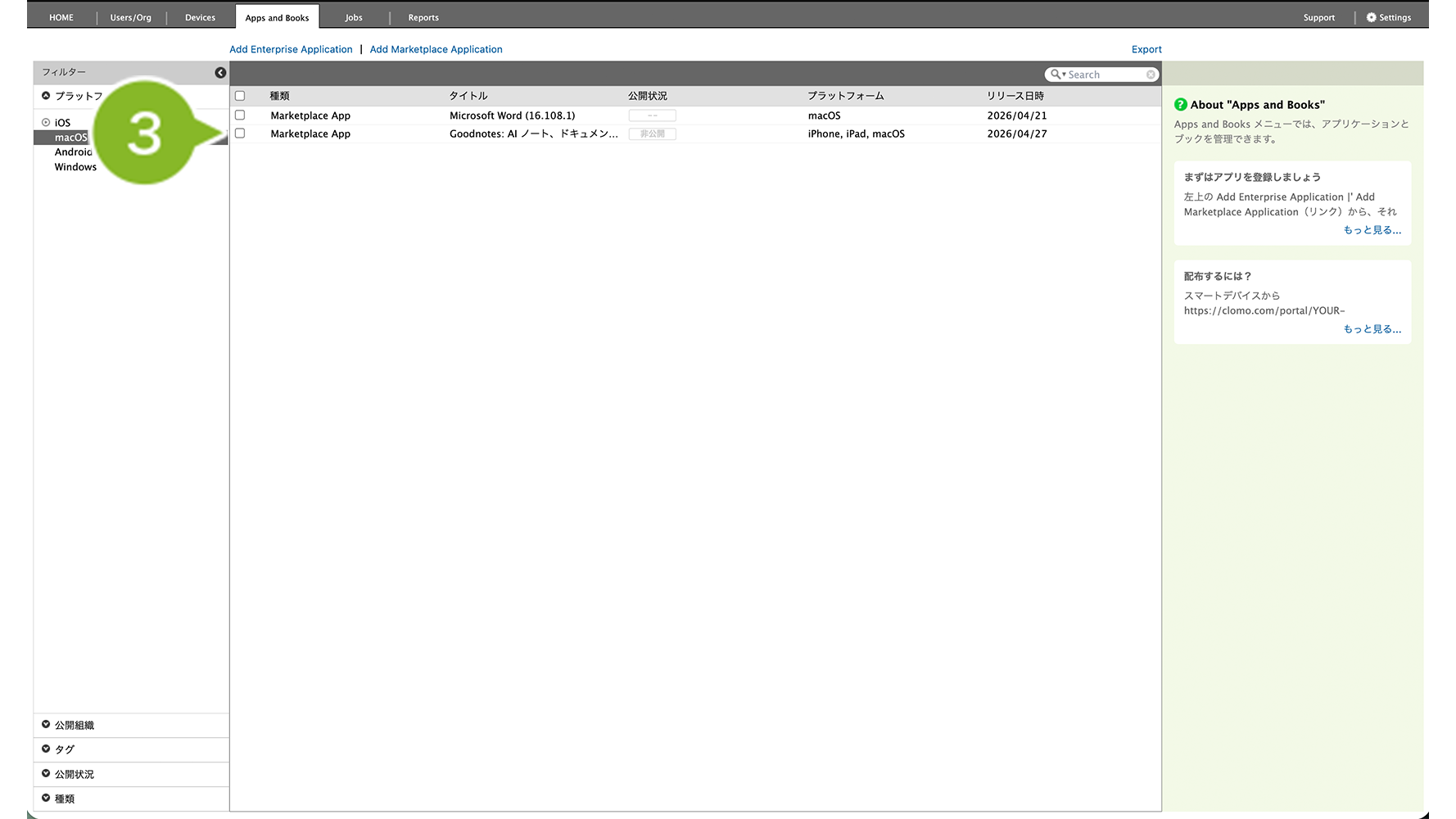Click Add Enterprise Application link

click(291, 49)
